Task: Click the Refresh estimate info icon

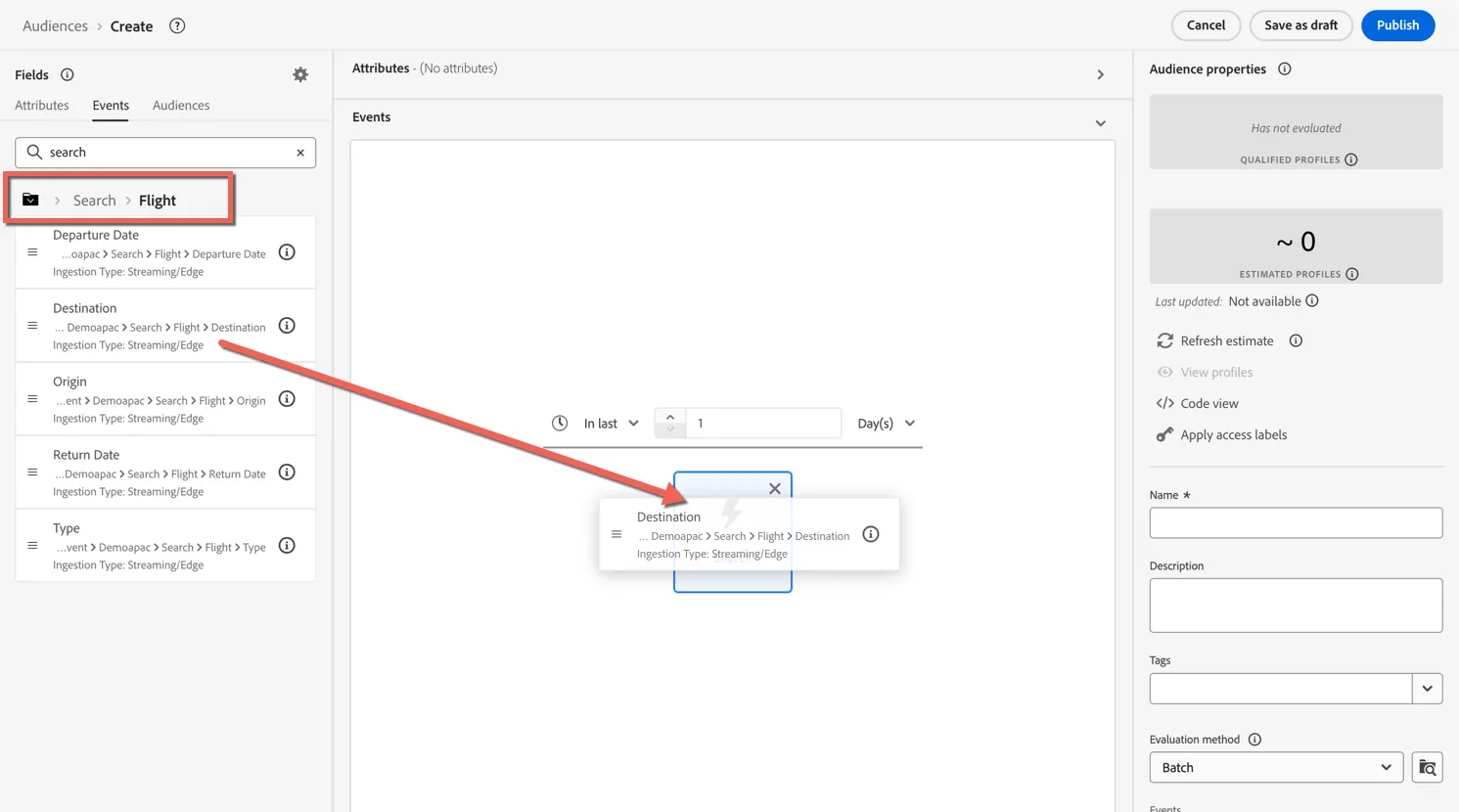Action: point(1296,340)
